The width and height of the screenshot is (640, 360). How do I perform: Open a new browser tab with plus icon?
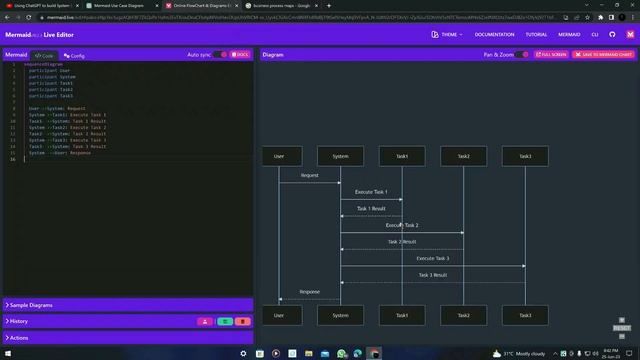click(329, 6)
